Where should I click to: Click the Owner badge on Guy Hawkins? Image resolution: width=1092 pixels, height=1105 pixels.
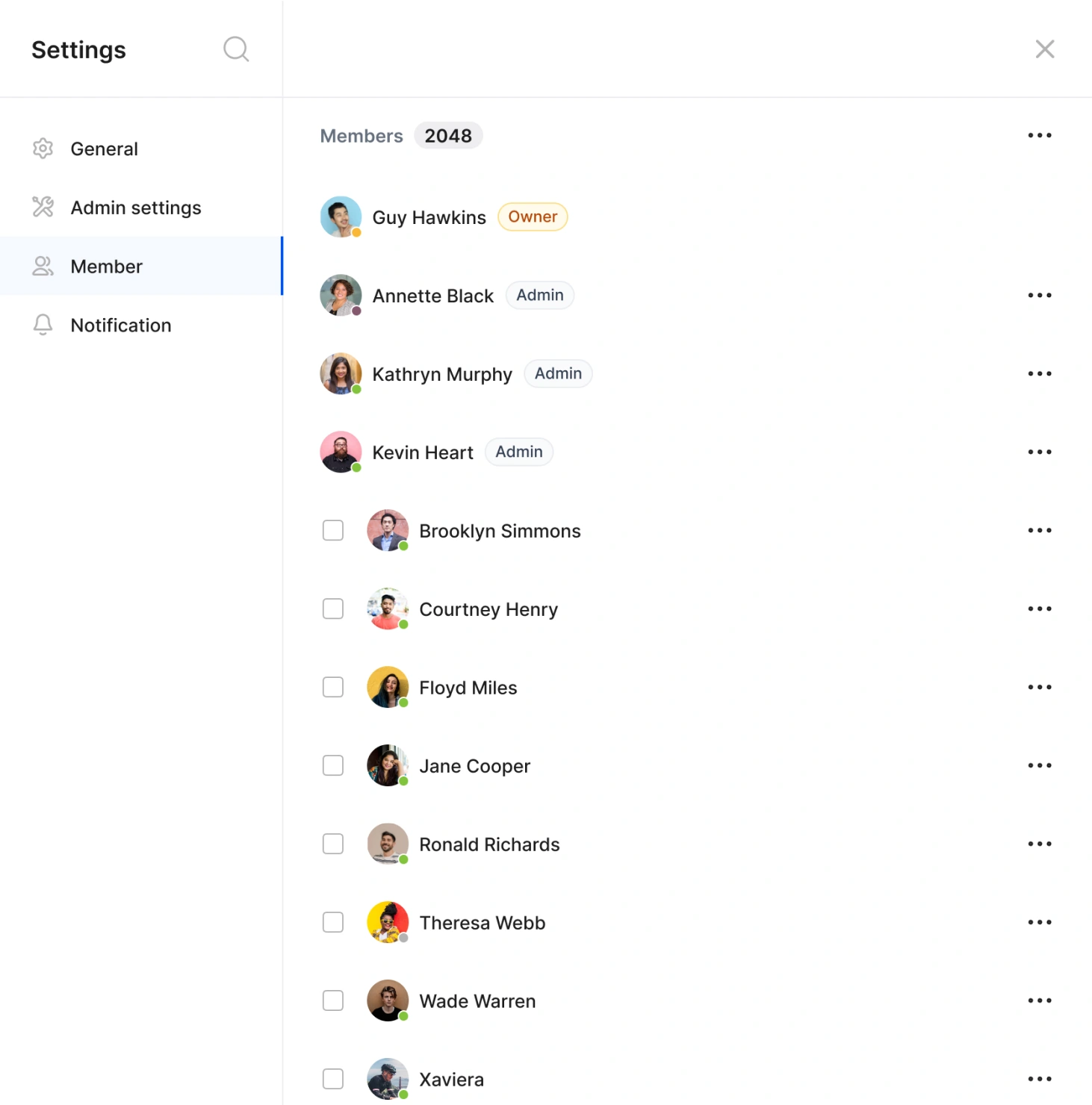(533, 217)
